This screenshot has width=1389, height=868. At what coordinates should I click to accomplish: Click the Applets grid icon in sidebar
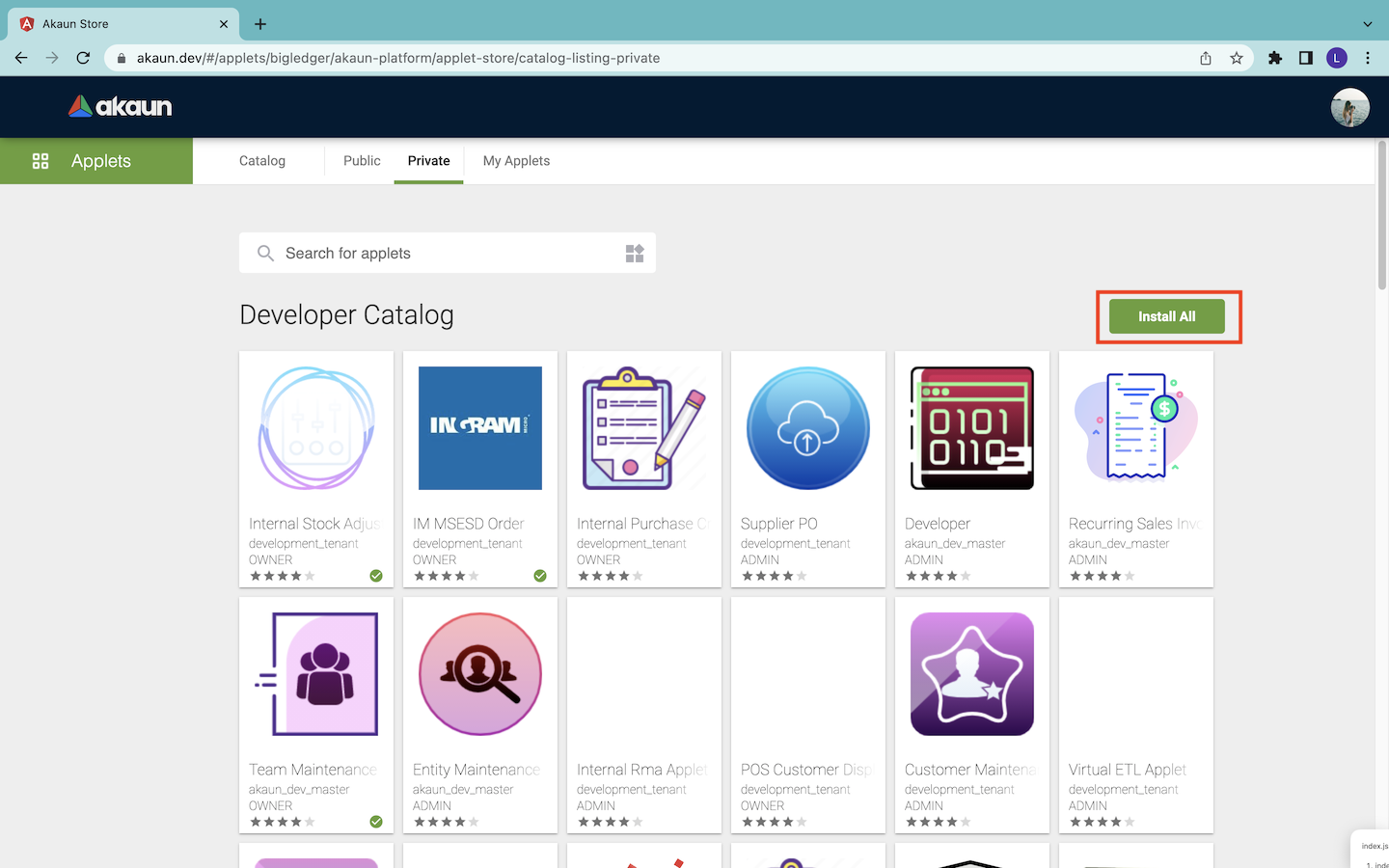coord(41,161)
